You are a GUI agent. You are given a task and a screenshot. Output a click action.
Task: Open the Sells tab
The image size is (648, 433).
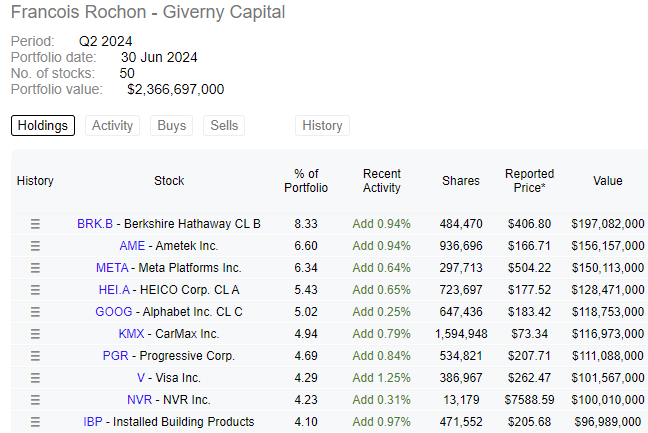(224, 126)
